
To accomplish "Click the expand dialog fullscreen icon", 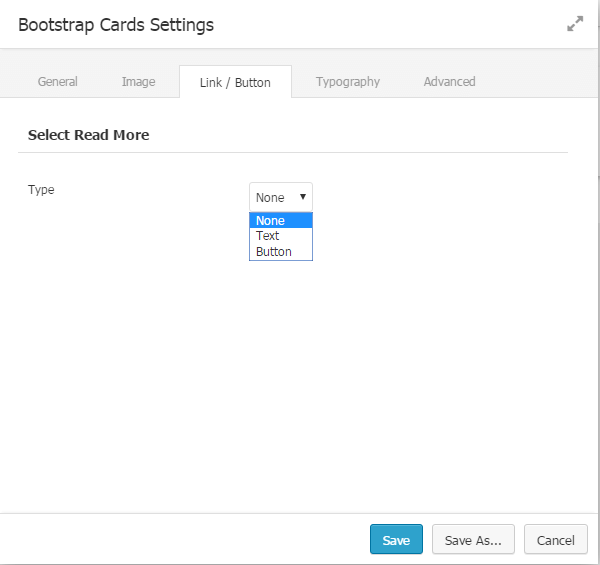I will click(574, 24).
